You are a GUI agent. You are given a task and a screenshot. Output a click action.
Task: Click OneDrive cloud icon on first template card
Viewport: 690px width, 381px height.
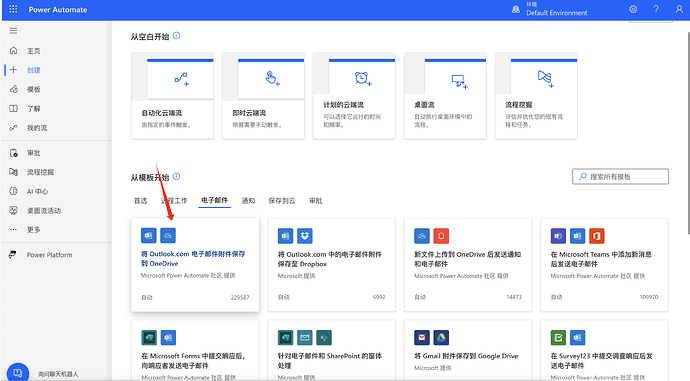(168, 236)
